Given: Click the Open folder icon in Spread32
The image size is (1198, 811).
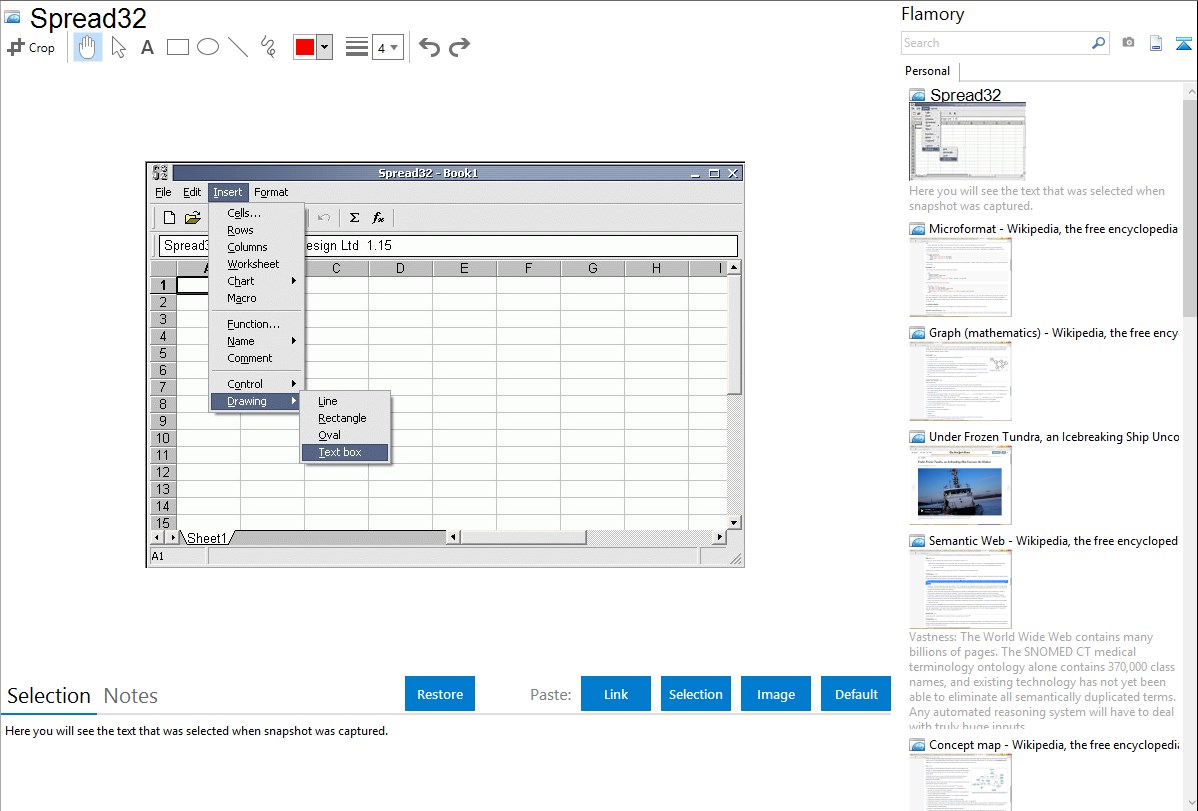Looking at the screenshot, I should (193, 218).
